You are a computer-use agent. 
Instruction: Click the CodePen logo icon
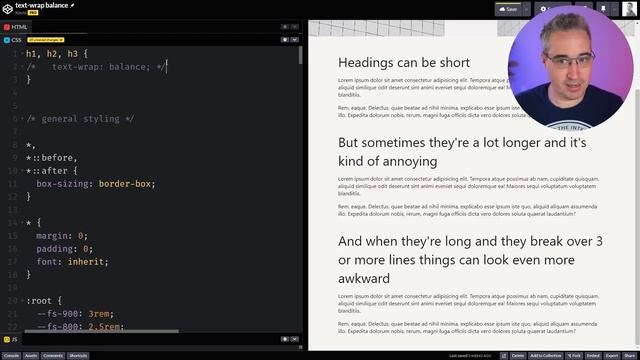tap(7, 9)
